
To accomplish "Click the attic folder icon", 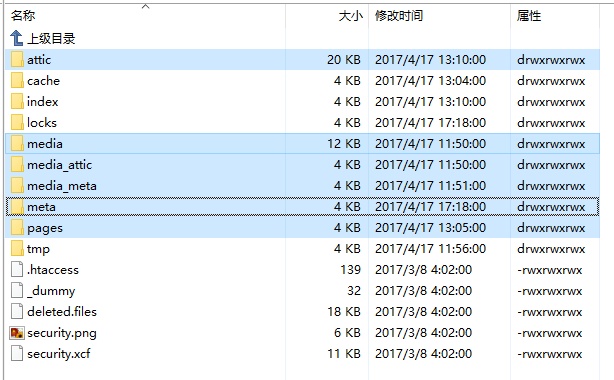I will tap(17, 60).
